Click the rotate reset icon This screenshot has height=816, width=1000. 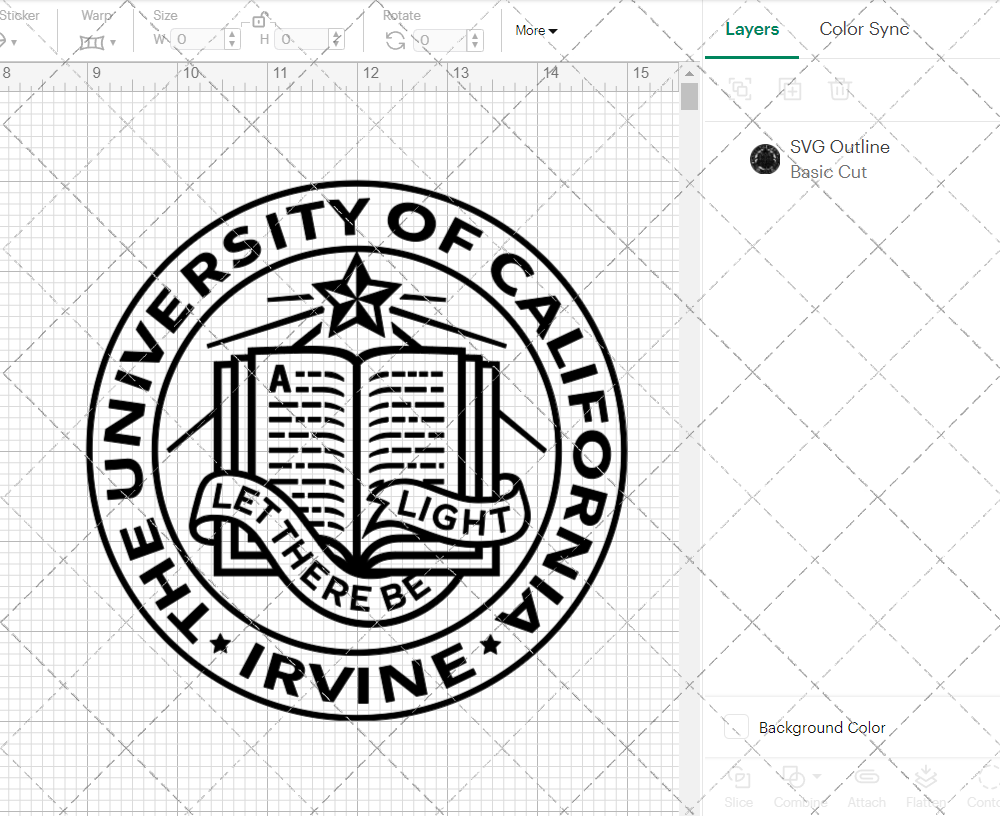point(394,38)
